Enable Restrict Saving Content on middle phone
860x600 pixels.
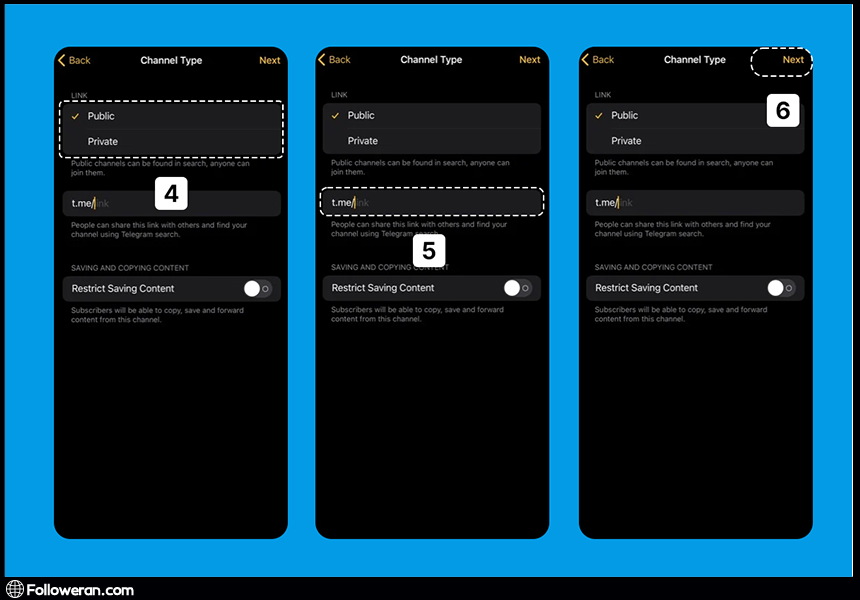pyautogui.click(x=516, y=288)
